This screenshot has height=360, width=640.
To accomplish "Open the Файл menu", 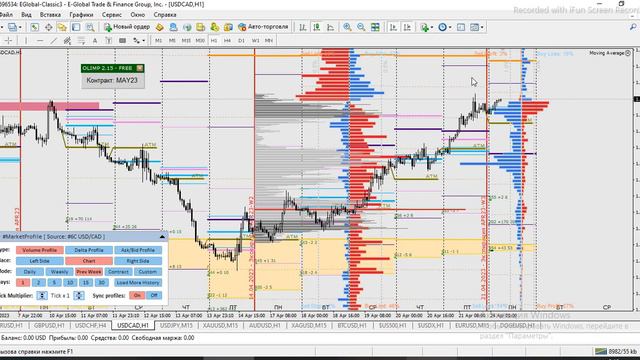I will coord(6,15).
